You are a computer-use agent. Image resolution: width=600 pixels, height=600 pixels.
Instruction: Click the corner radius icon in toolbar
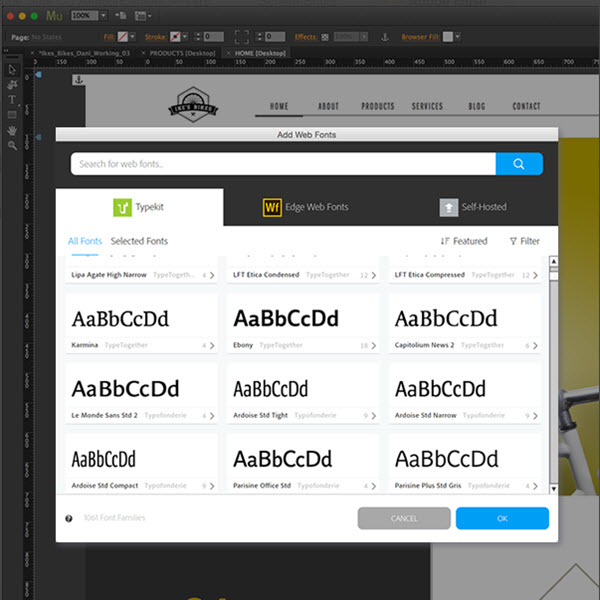241,37
